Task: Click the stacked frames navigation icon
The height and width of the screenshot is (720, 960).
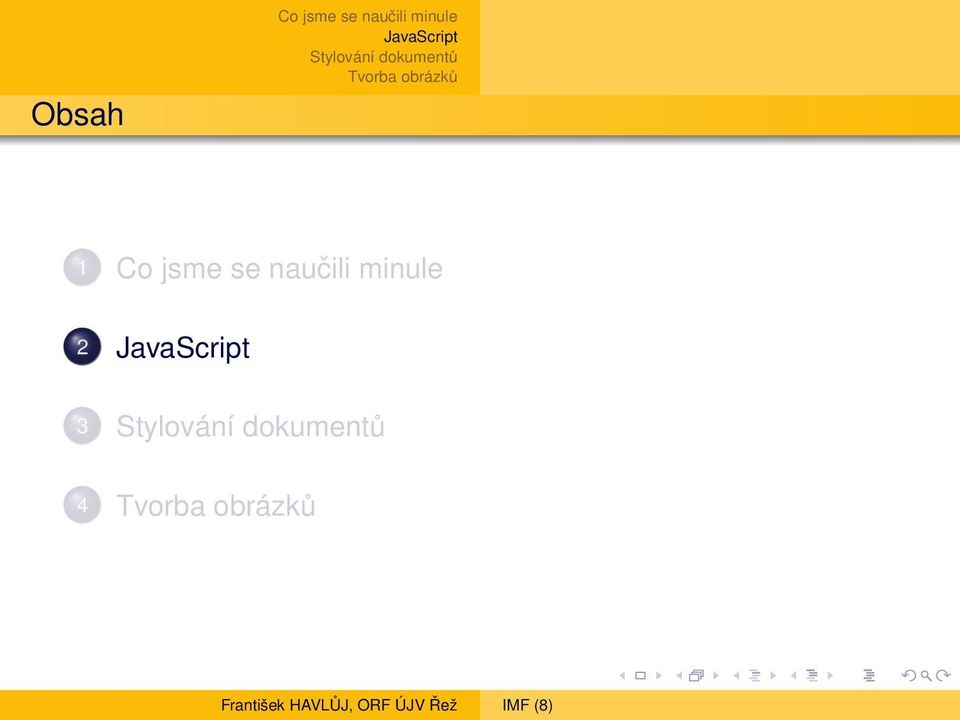Action: tap(696, 675)
